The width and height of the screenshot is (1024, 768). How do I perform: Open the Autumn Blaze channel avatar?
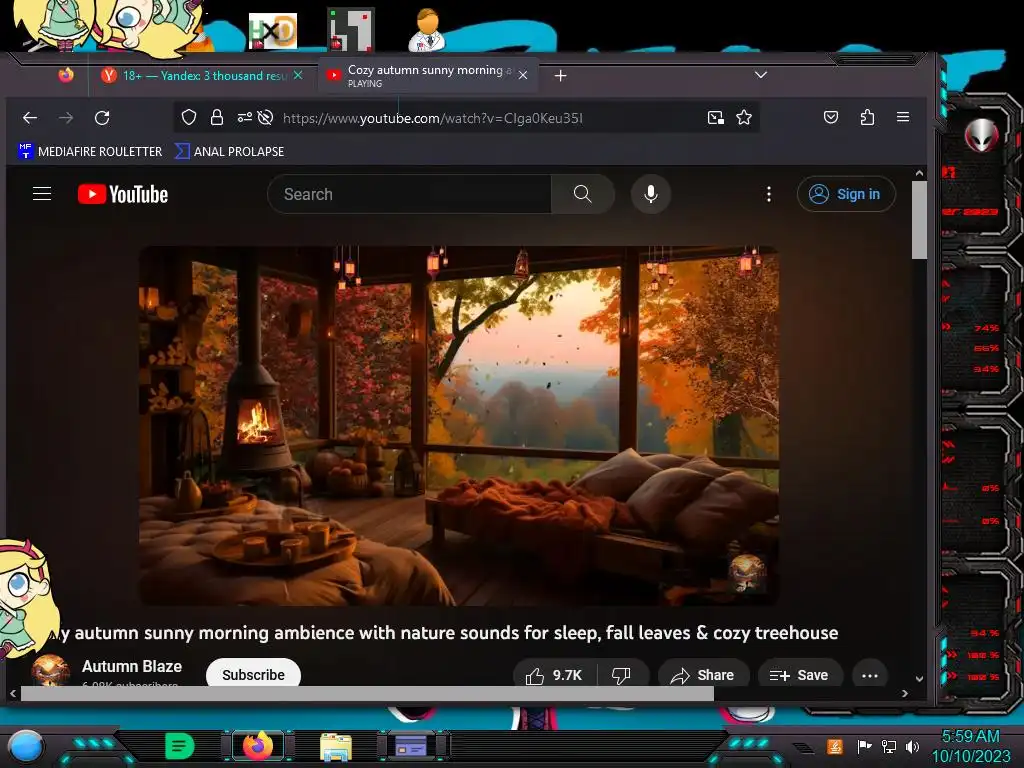click(x=50, y=670)
